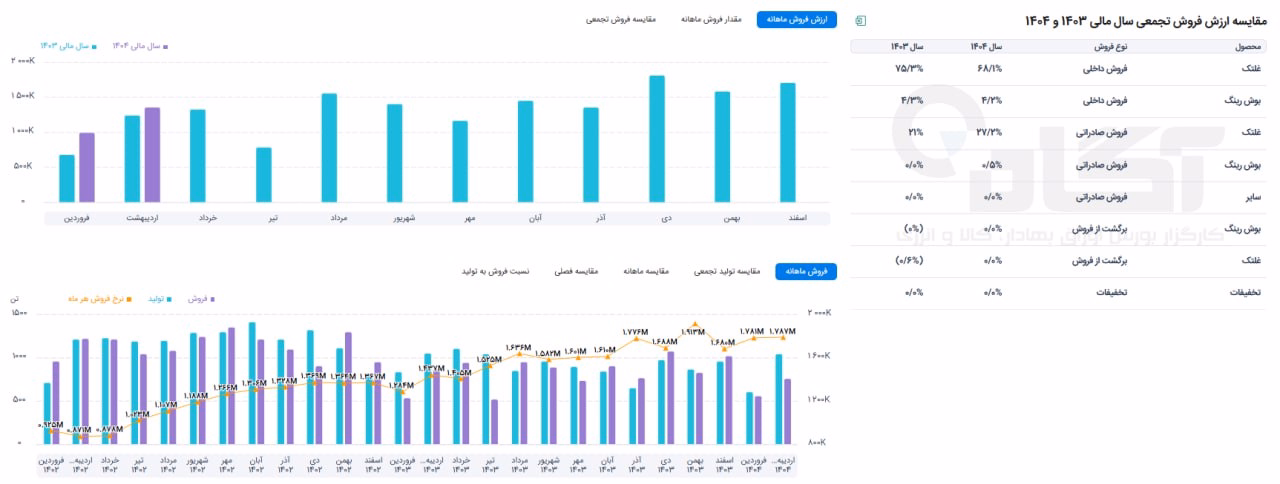Click the ۲۱% export sales cell

click(x=915, y=132)
